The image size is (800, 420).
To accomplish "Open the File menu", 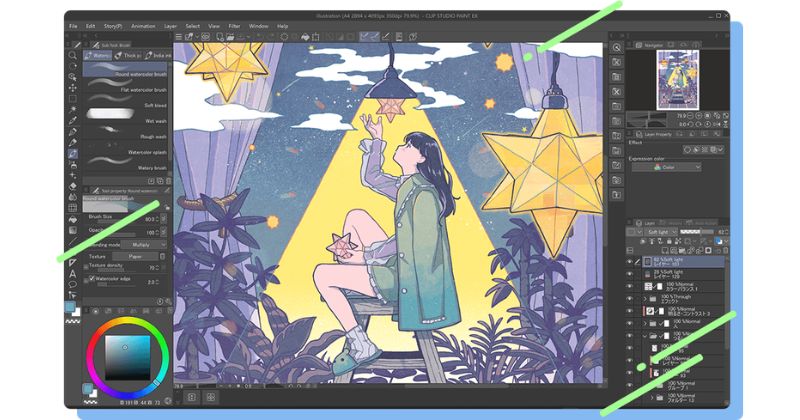I will [73, 26].
